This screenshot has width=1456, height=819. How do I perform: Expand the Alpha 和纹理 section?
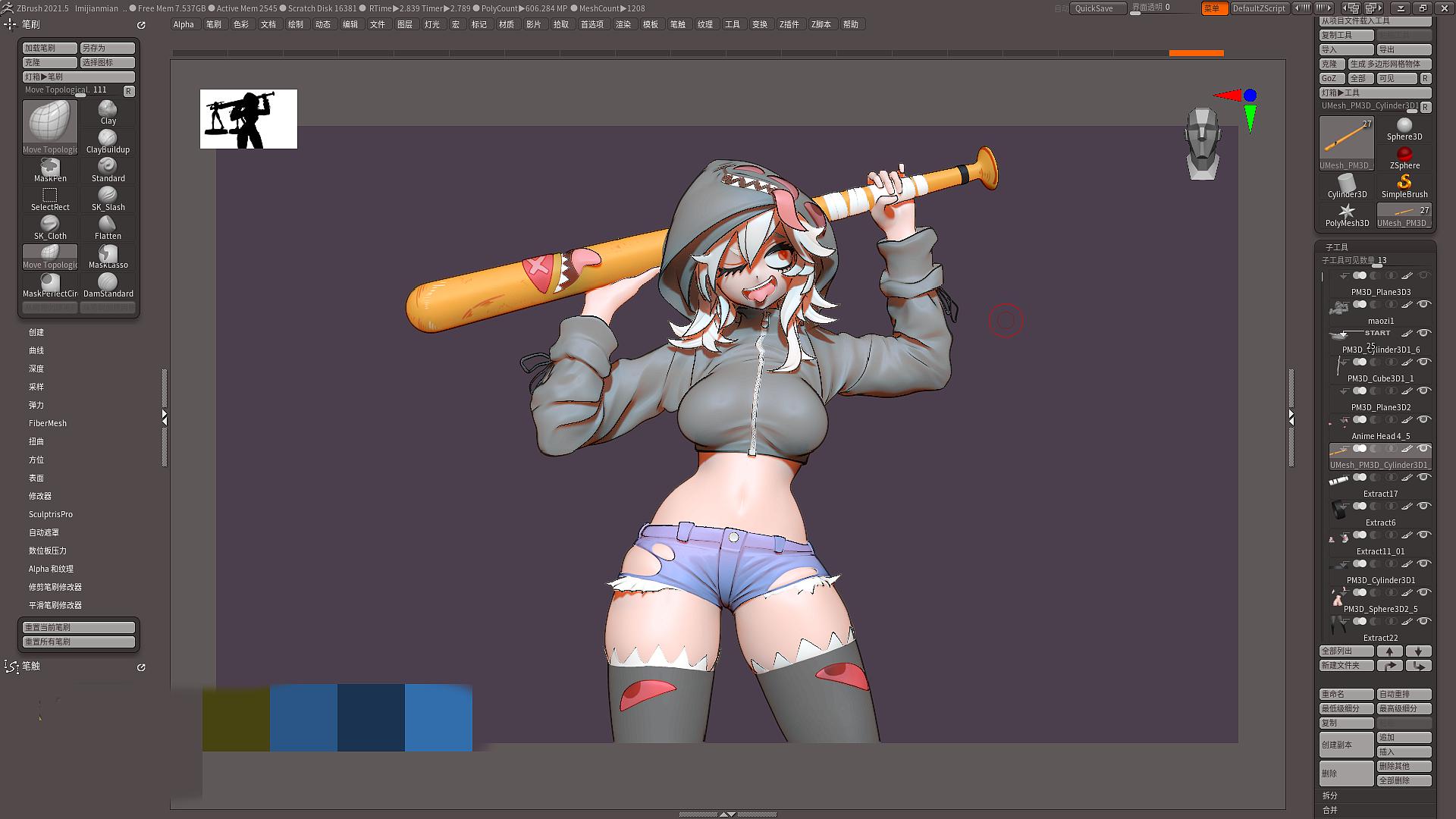(x=51, y=569)
